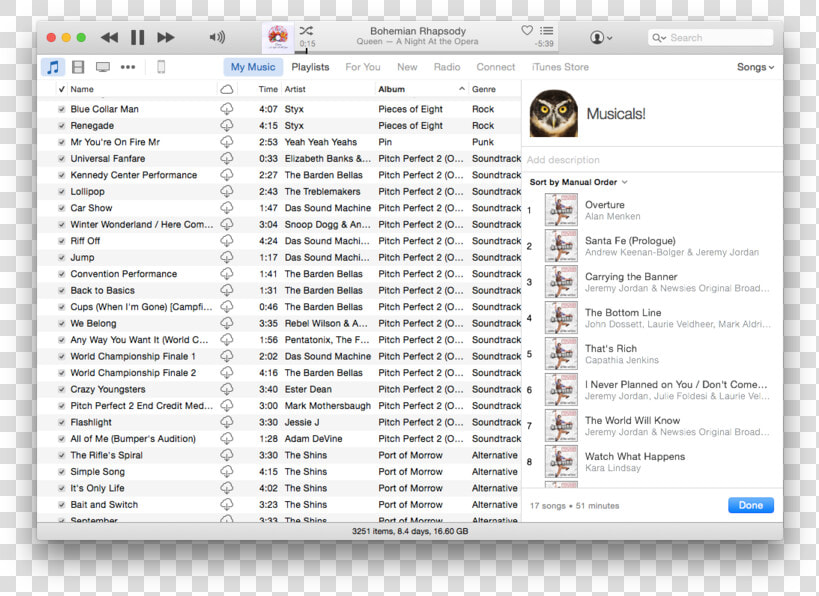Click the Add description field

[652, 160]
